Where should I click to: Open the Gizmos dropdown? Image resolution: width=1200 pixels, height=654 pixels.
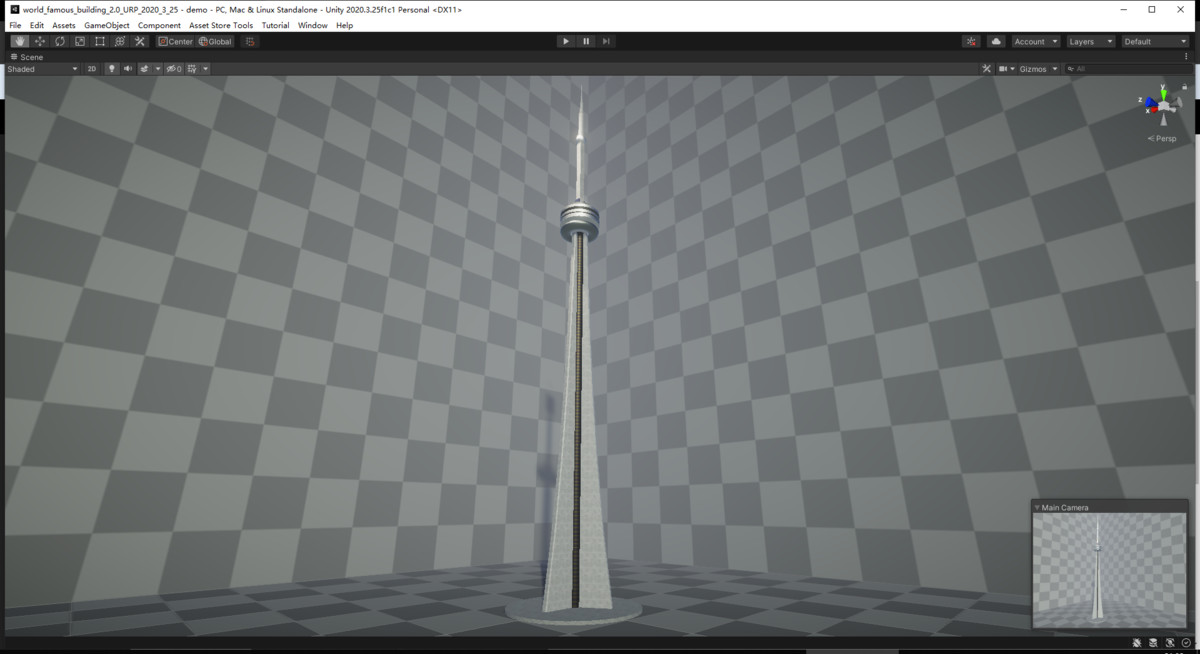click(1037, 68)
